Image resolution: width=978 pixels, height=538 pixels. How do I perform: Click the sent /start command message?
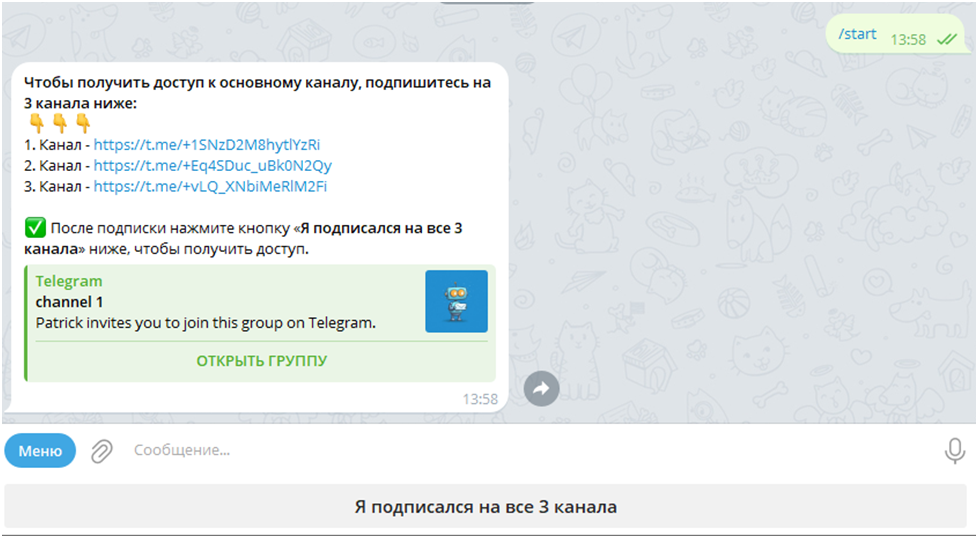857,35
